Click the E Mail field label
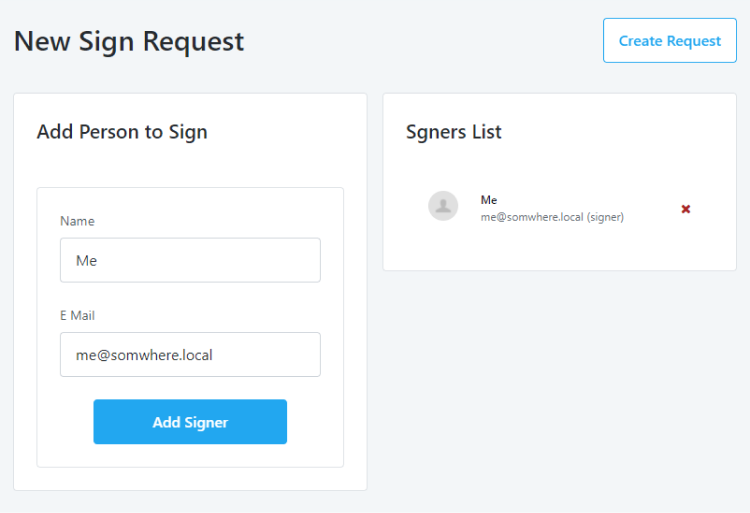This screenshot has height=513, width=750. [80, 315]
